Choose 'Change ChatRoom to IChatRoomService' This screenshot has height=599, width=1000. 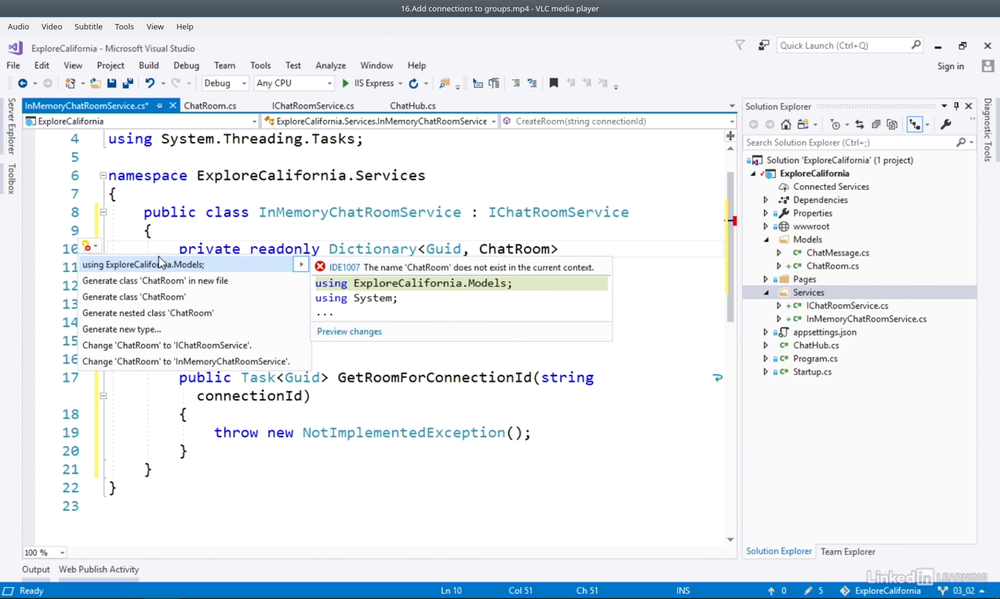tap(167, 345)
